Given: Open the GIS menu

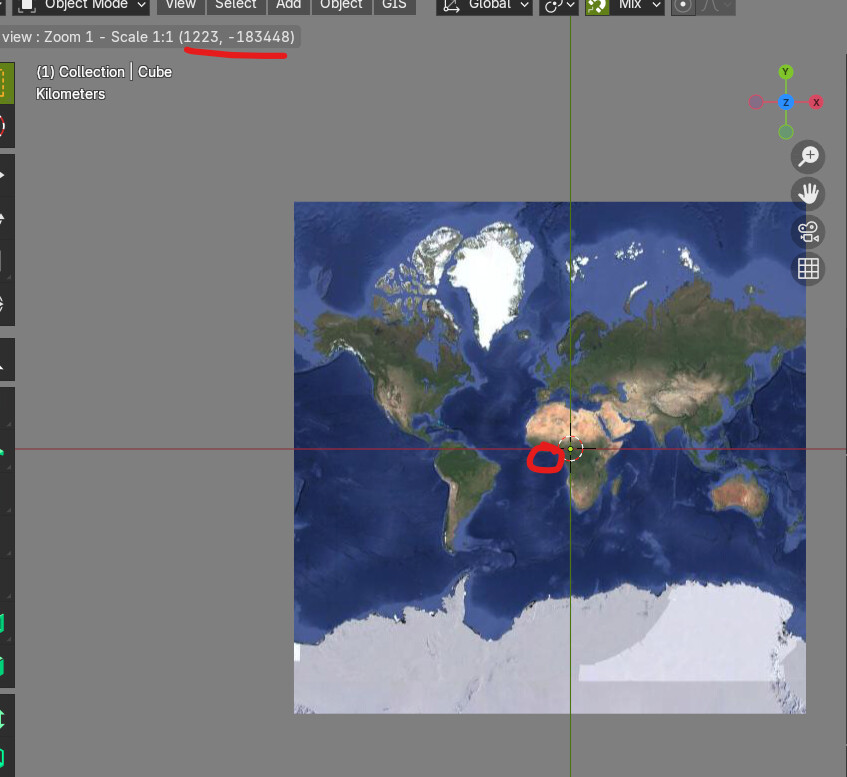Looking at the screenshot, I should tap(394, 5).
